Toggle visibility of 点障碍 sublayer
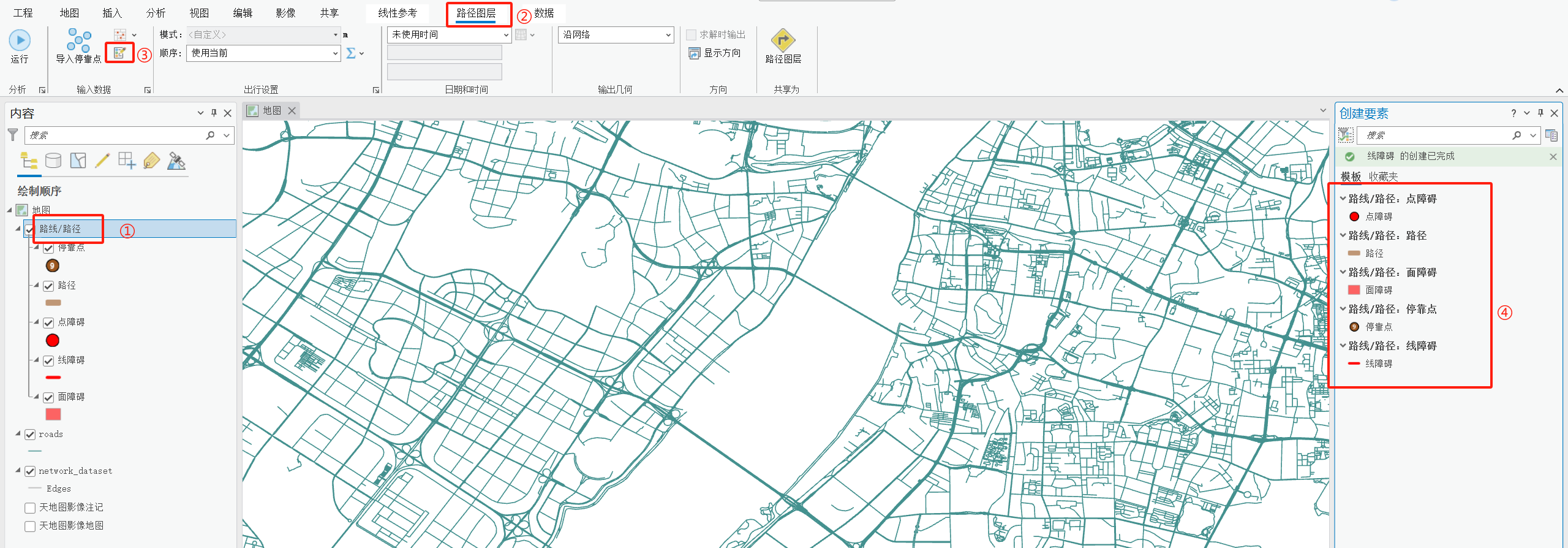The image size is (1568, 548). click(x=48, y=322)
